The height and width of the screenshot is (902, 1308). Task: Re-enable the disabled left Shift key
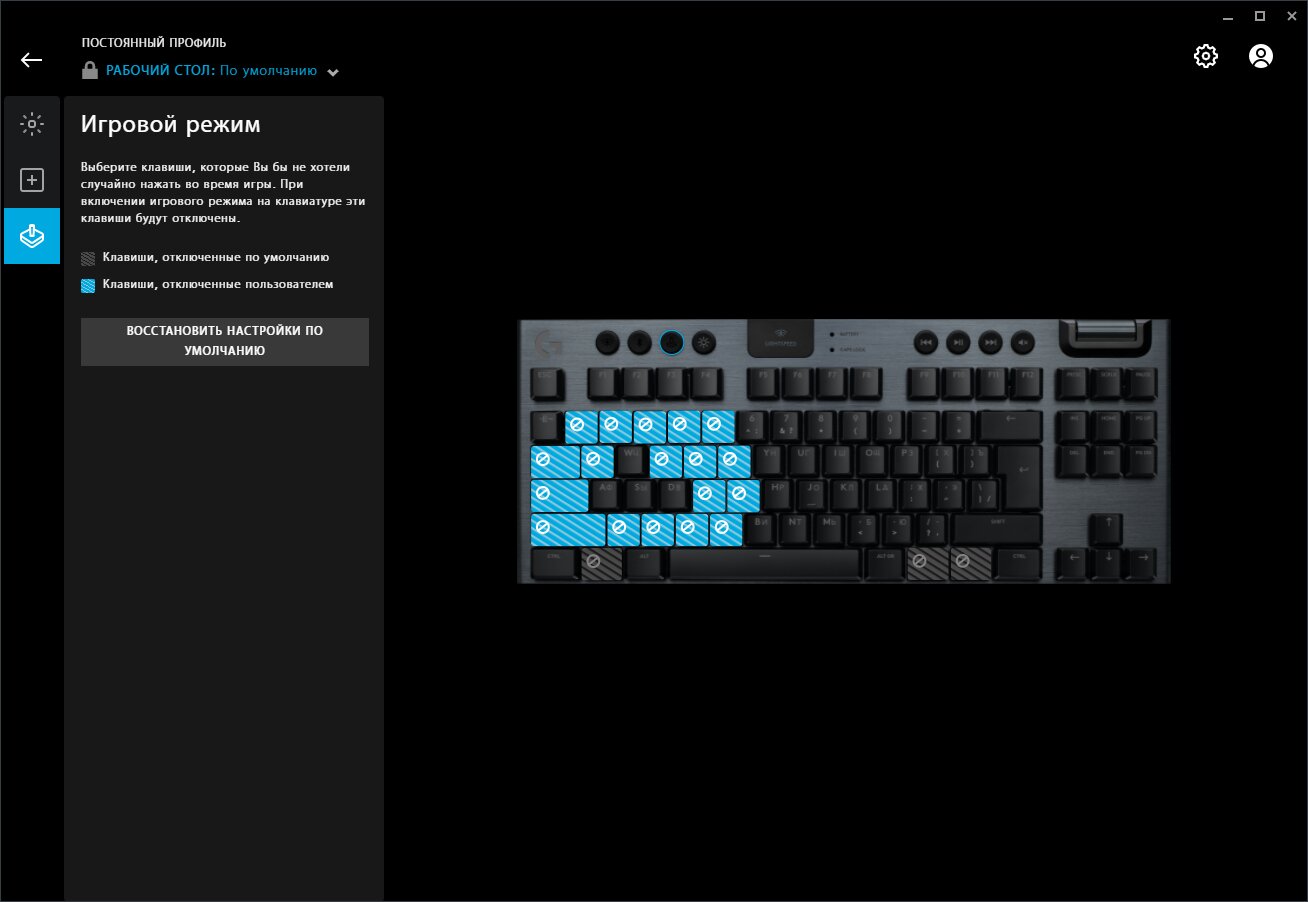click(567, 529)
